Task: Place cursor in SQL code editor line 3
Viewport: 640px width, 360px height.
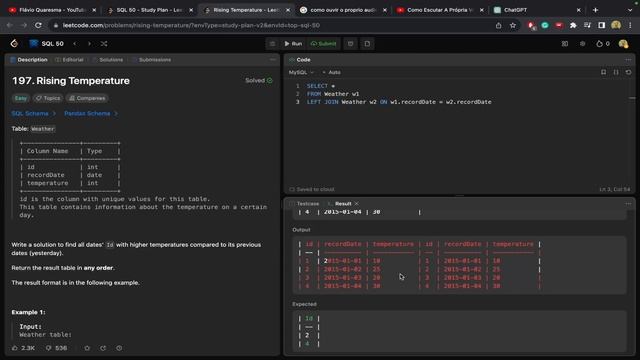Action: click(x=399, y=102)
